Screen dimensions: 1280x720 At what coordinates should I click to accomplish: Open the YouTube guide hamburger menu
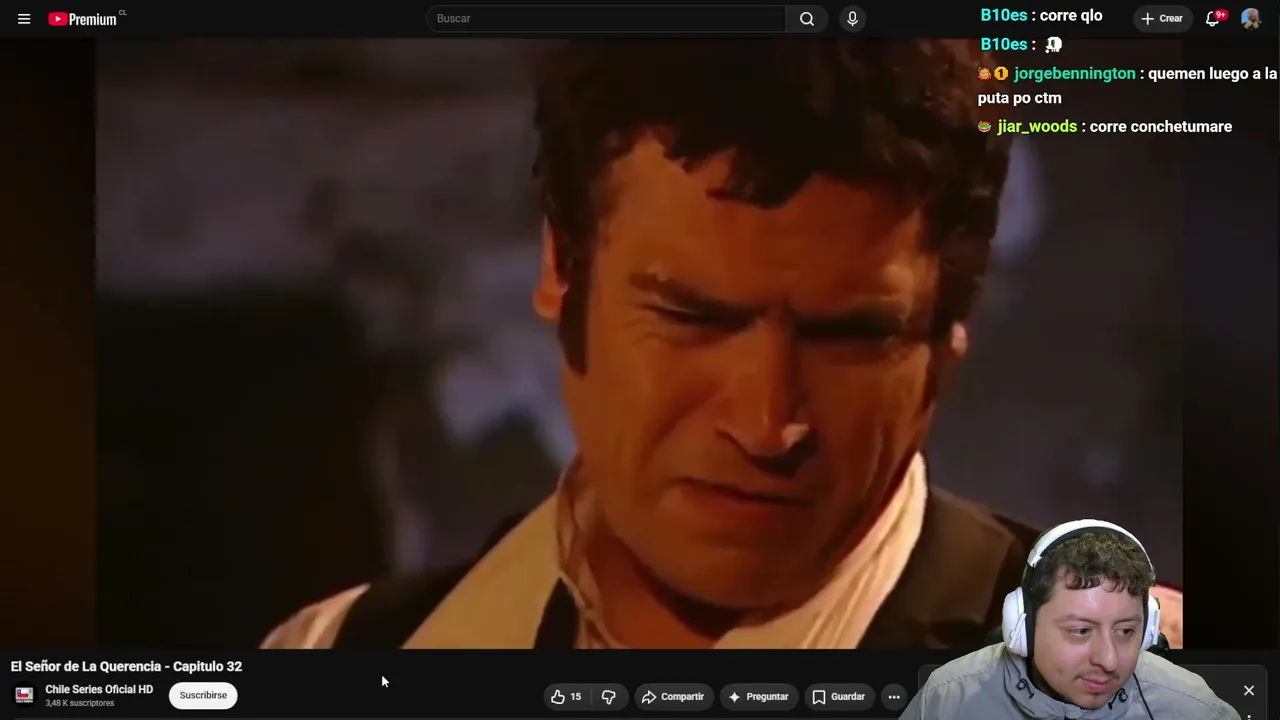click(24, 19)
